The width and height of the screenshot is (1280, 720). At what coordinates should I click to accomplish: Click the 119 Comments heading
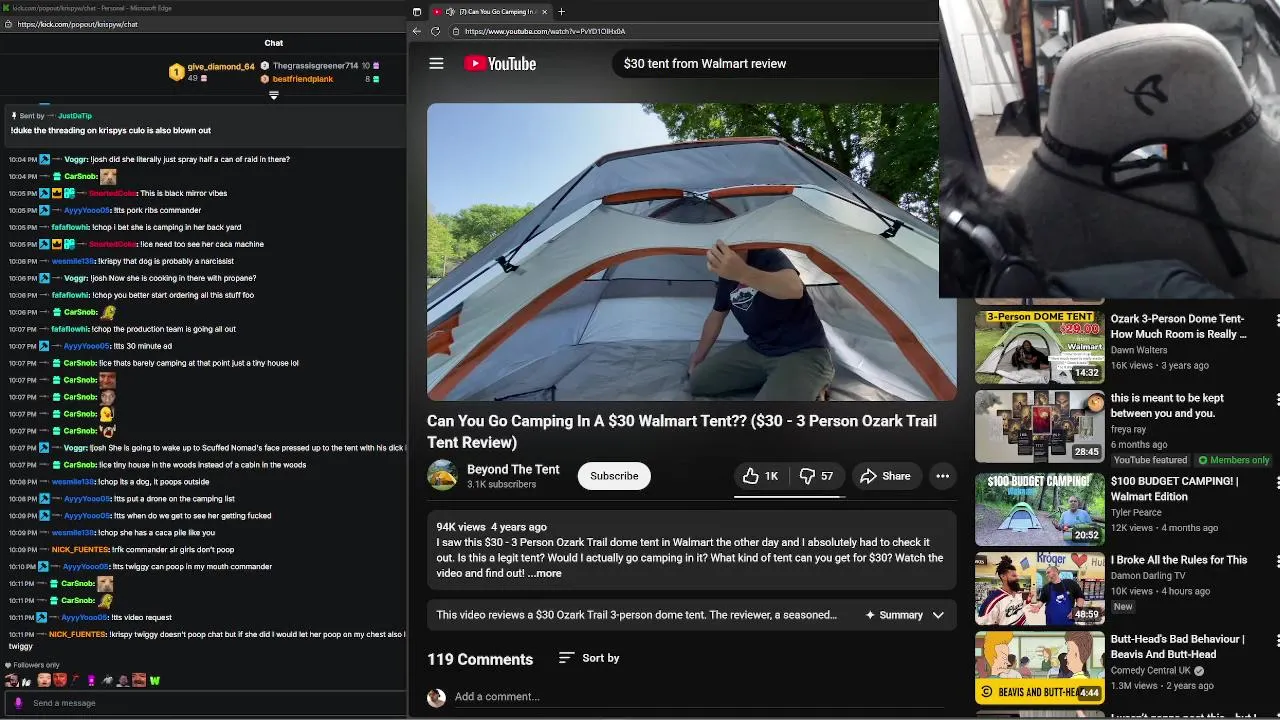point(480,659)
